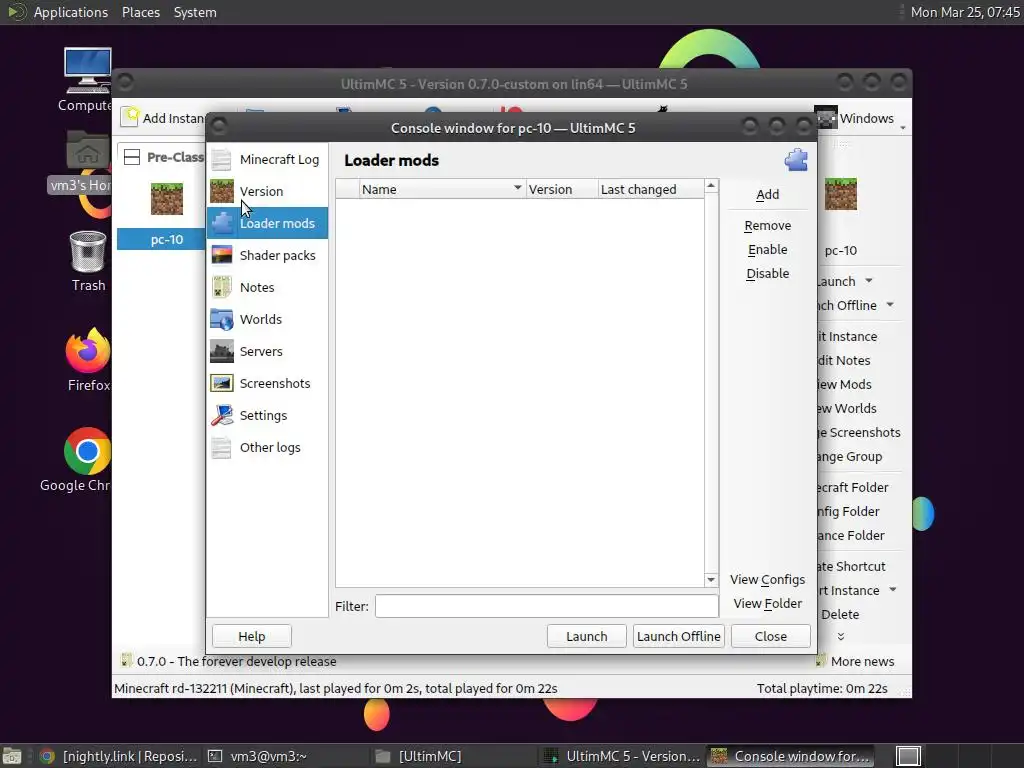Click the Minecraft Log paper icon

221,159
